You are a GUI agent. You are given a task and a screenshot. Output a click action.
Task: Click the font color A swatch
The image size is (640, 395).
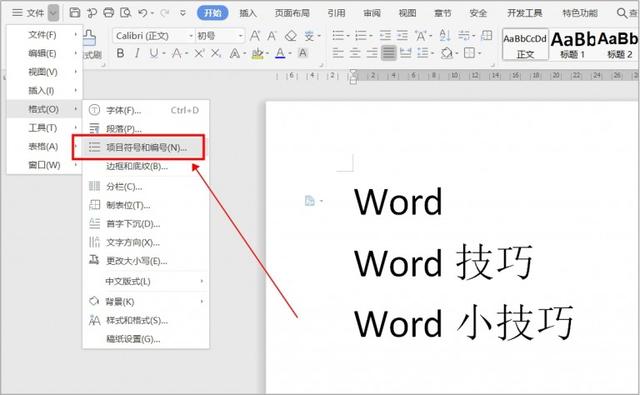pos(280,53)
